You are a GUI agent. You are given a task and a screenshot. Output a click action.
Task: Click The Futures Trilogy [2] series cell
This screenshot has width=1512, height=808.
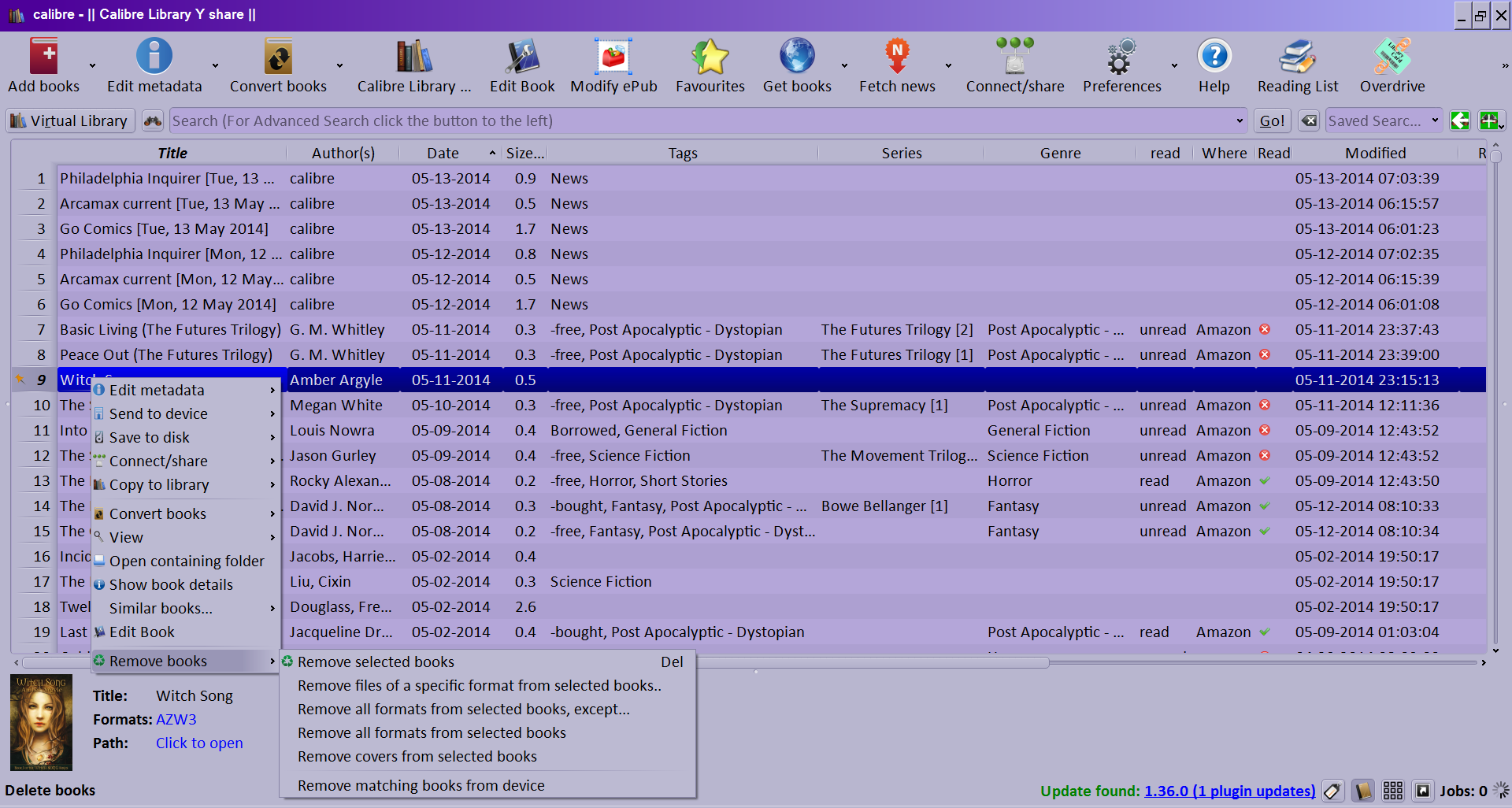[x=901, y=330]
